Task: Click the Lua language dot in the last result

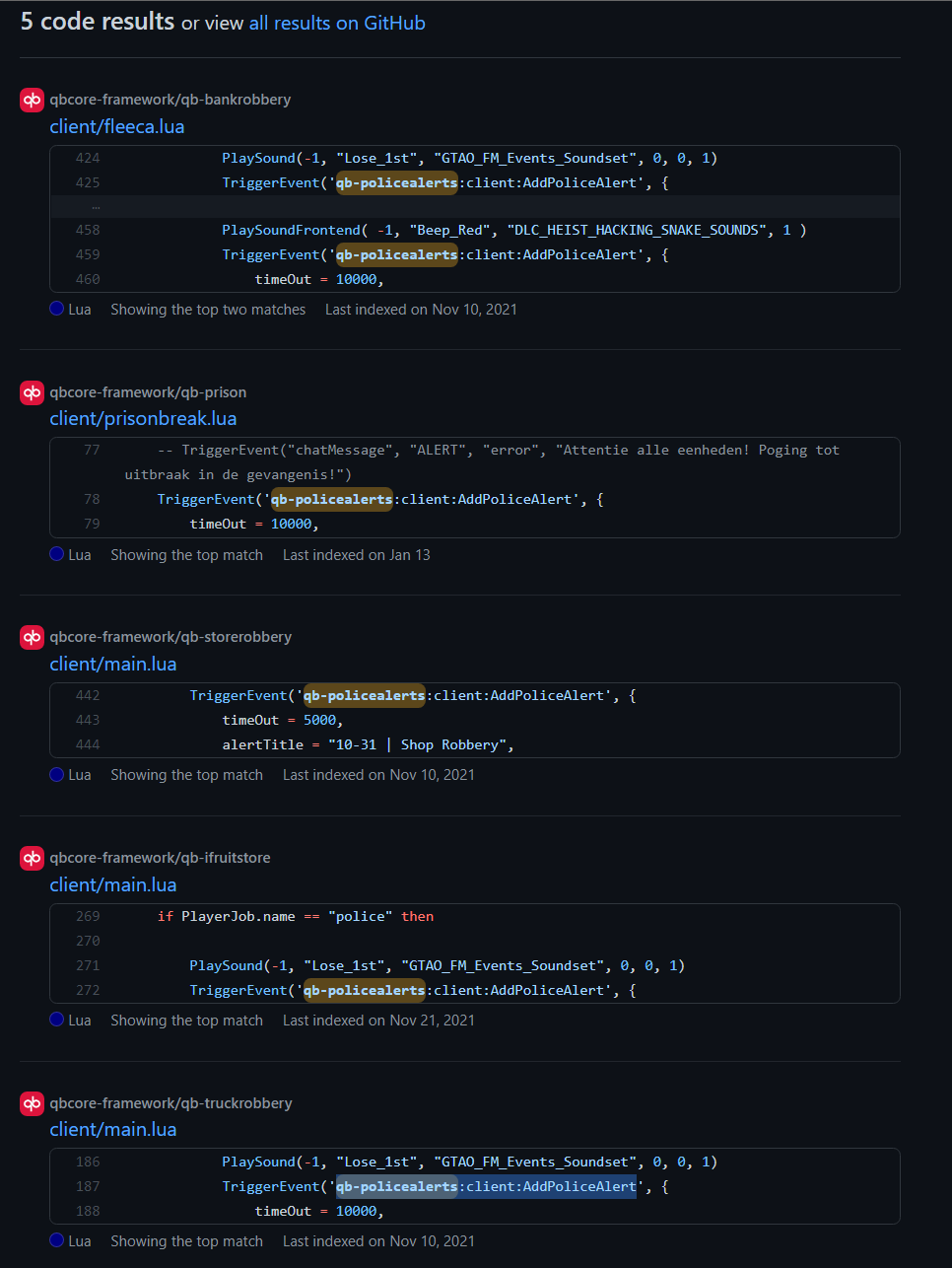Action: (56, 1240)
